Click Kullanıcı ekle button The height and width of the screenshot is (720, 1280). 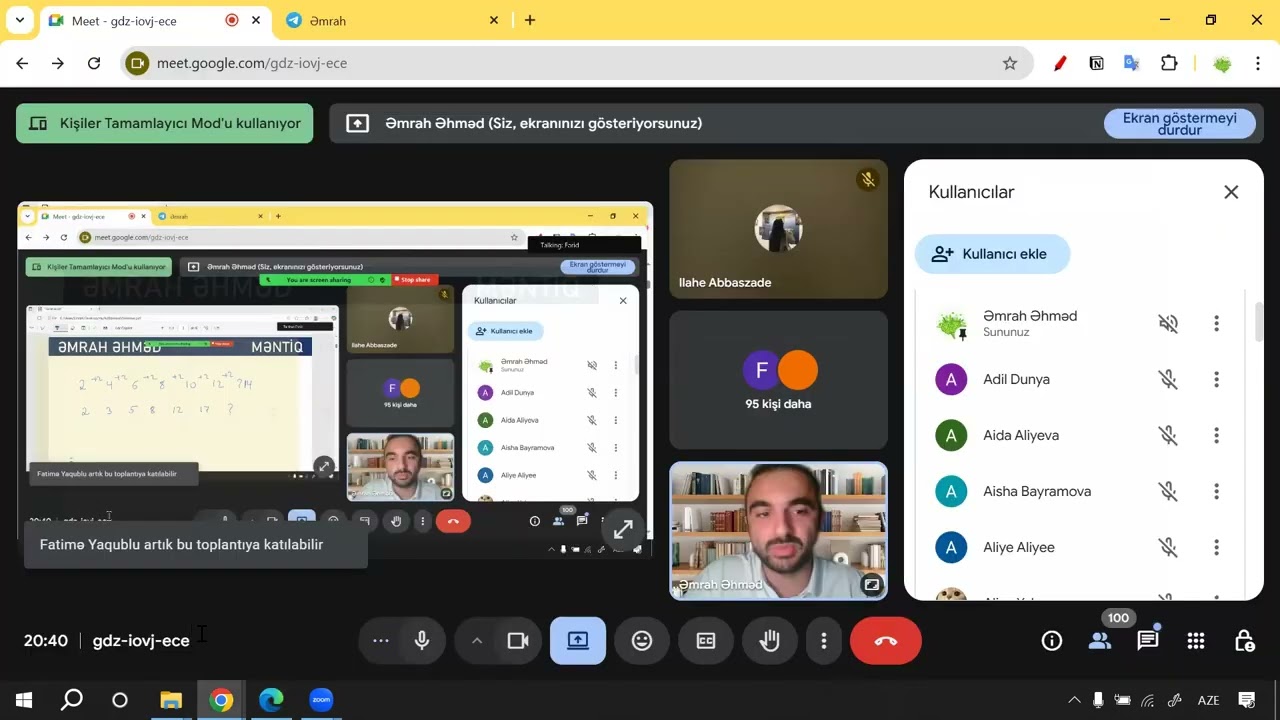point(992,254)
